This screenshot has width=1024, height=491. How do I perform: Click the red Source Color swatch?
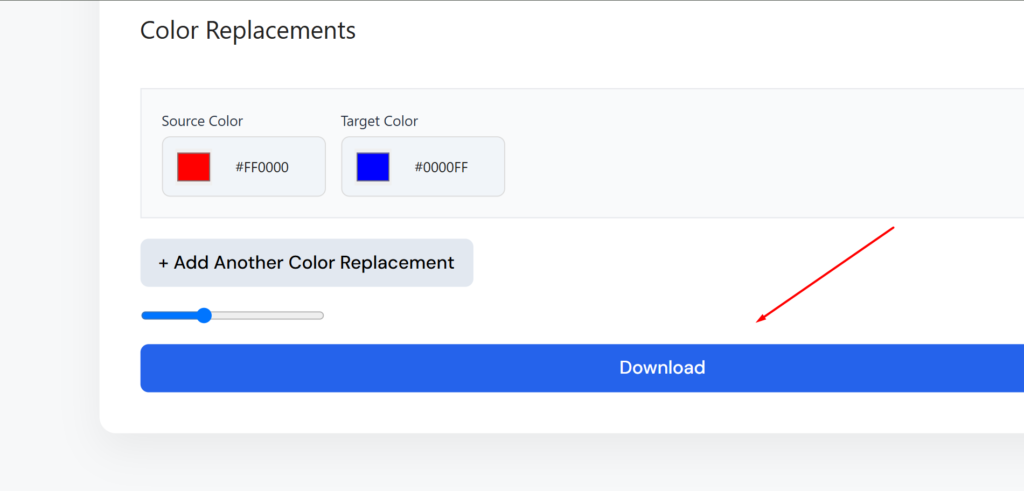click(193, 167)
